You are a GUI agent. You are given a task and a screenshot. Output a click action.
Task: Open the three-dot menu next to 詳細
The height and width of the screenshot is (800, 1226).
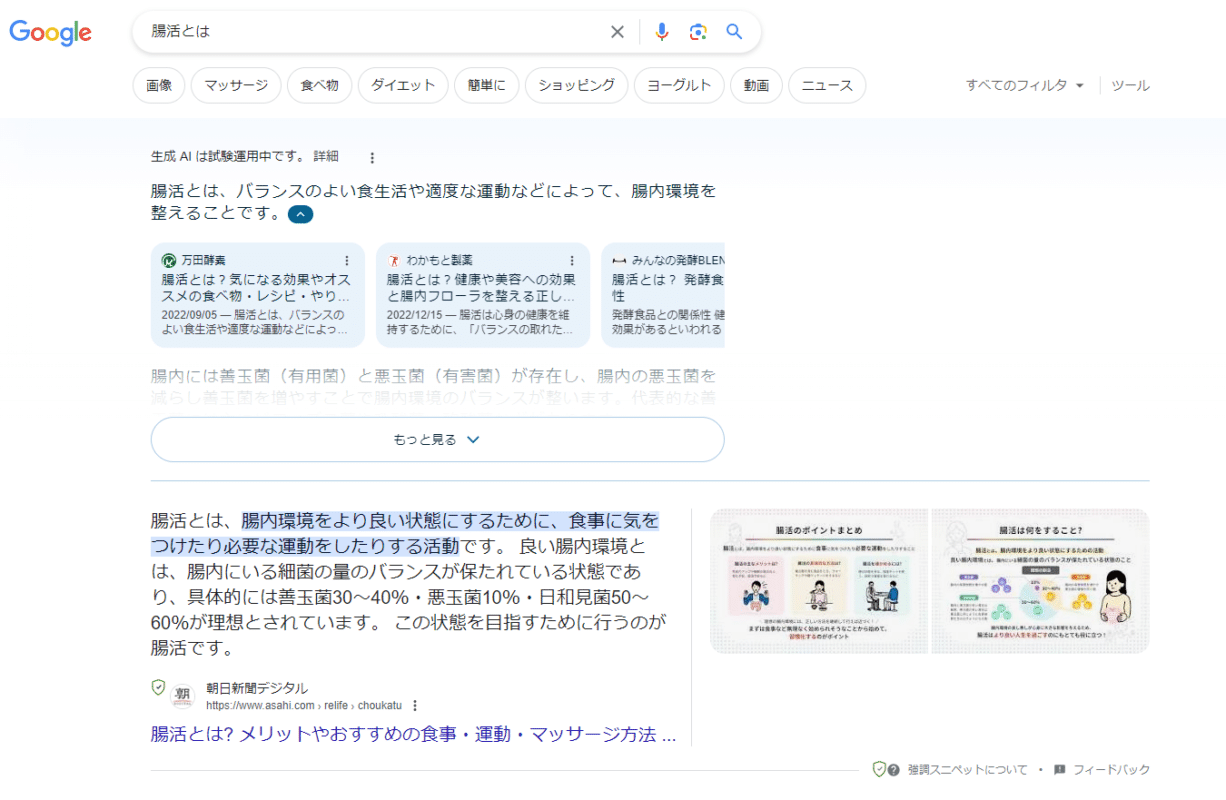pos(371,157)
